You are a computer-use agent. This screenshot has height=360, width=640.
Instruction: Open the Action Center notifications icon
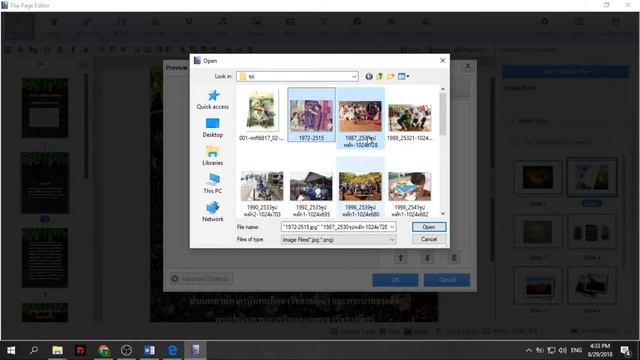coord(625,350)
